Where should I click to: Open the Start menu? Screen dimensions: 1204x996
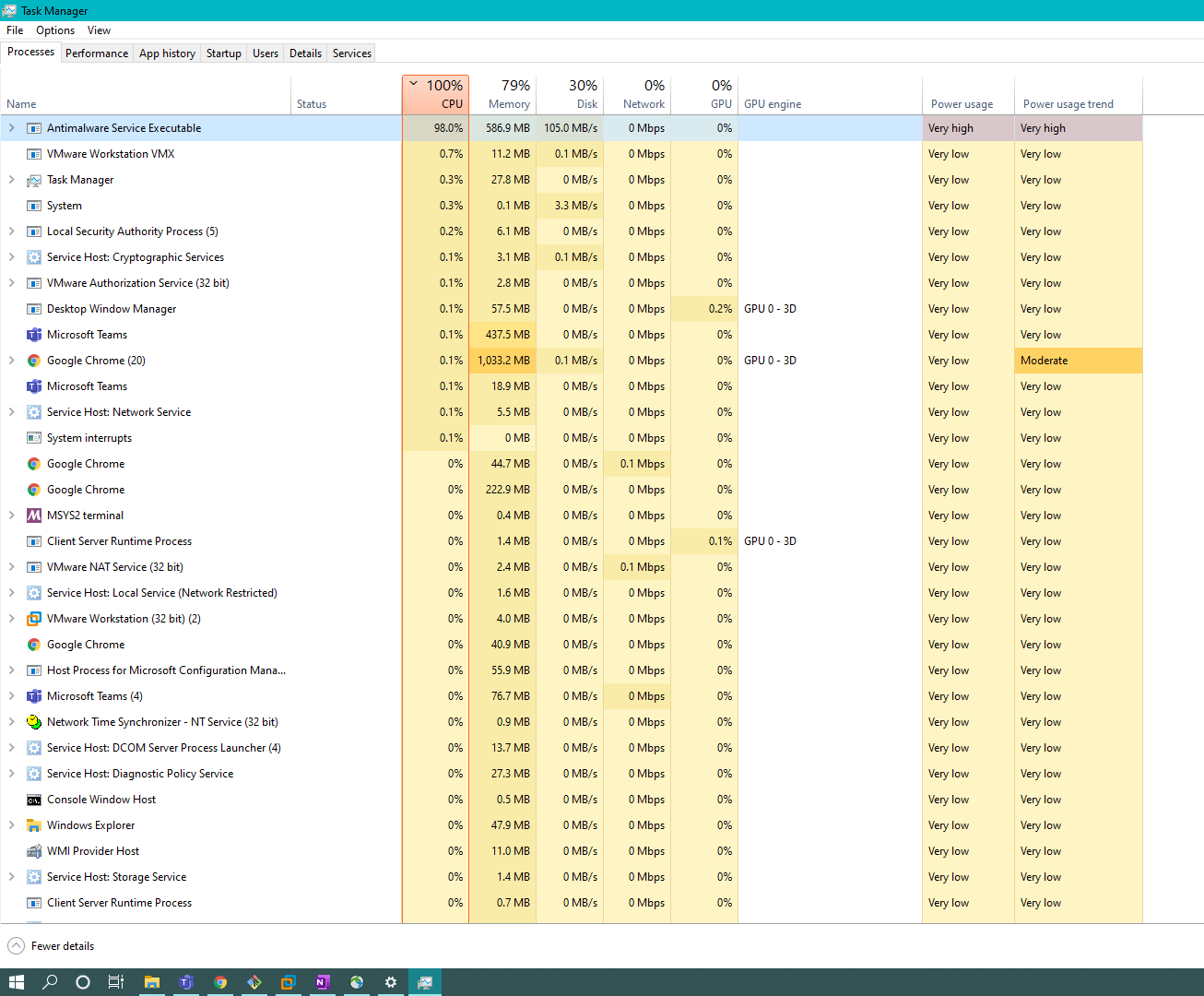(x=17, y=982)
